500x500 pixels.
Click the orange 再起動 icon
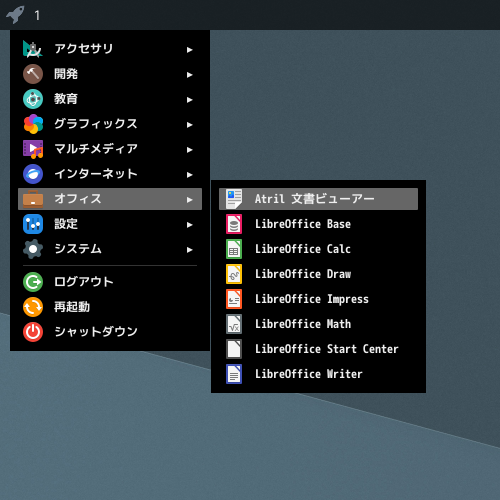[33, 307]
